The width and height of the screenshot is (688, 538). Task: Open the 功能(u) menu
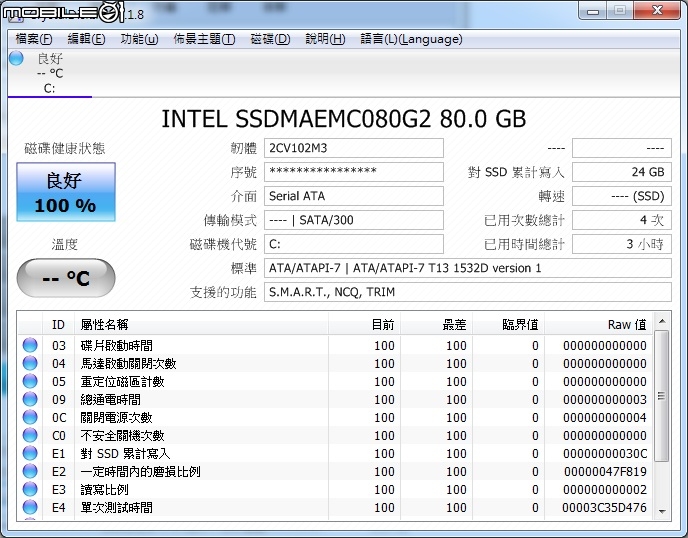[x=139, y=39]
